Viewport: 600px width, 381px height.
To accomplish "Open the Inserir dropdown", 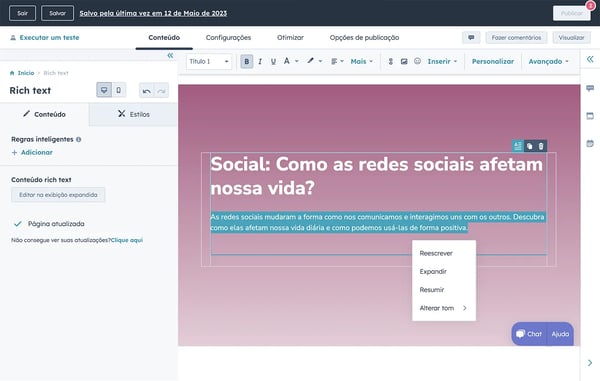I will 442,61.
